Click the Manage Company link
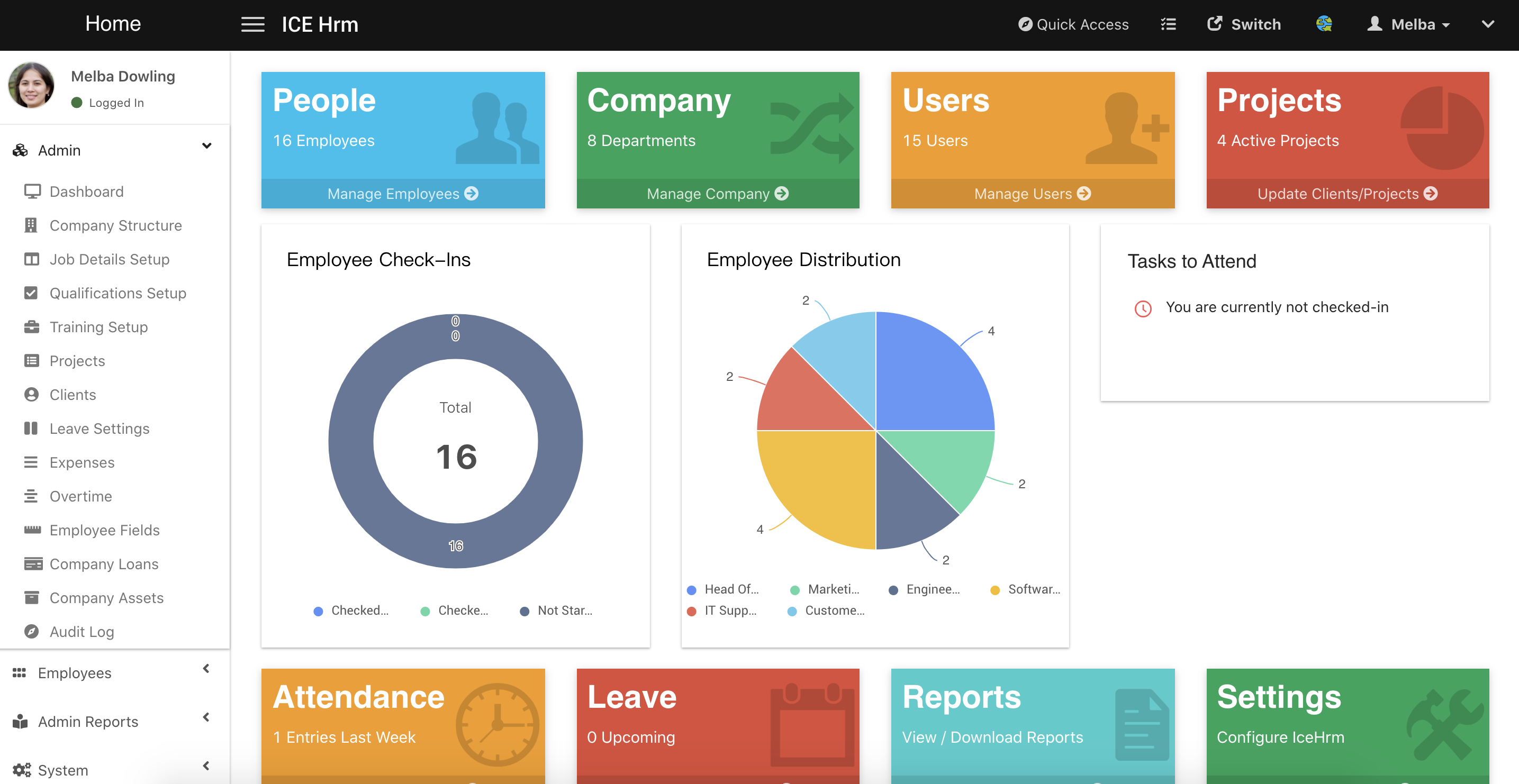Screen dimensions: 1519x784 (x=717, y=193)
